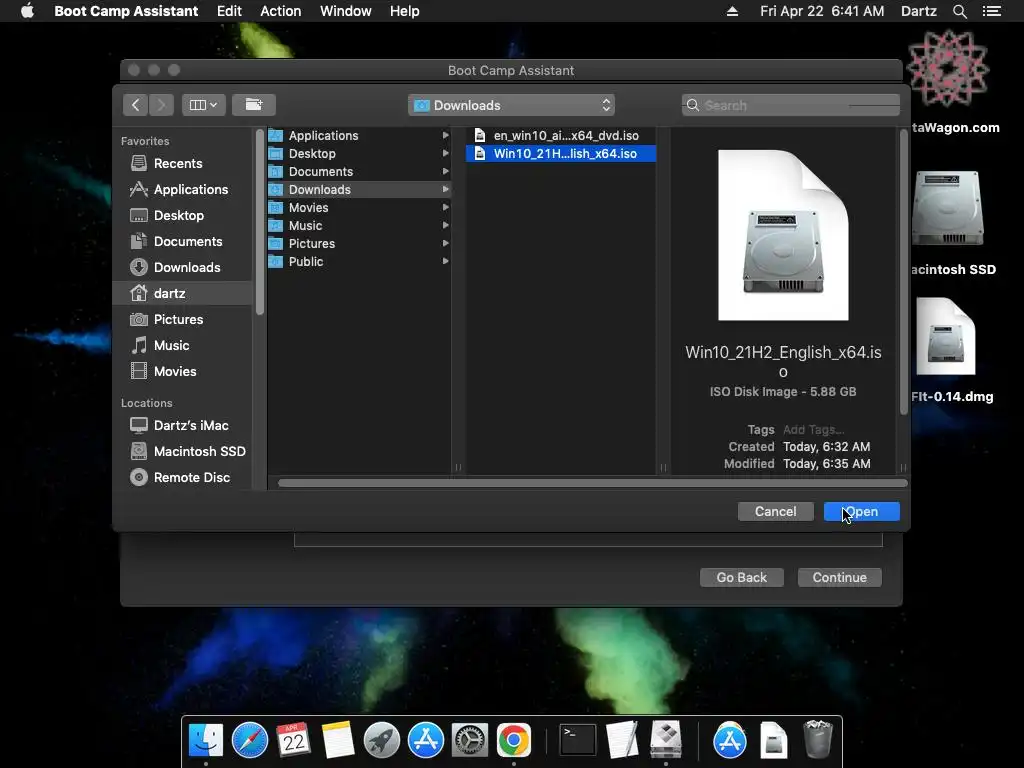Create a new folder button
Viewport: 1024px width, 768px height.
253,105
